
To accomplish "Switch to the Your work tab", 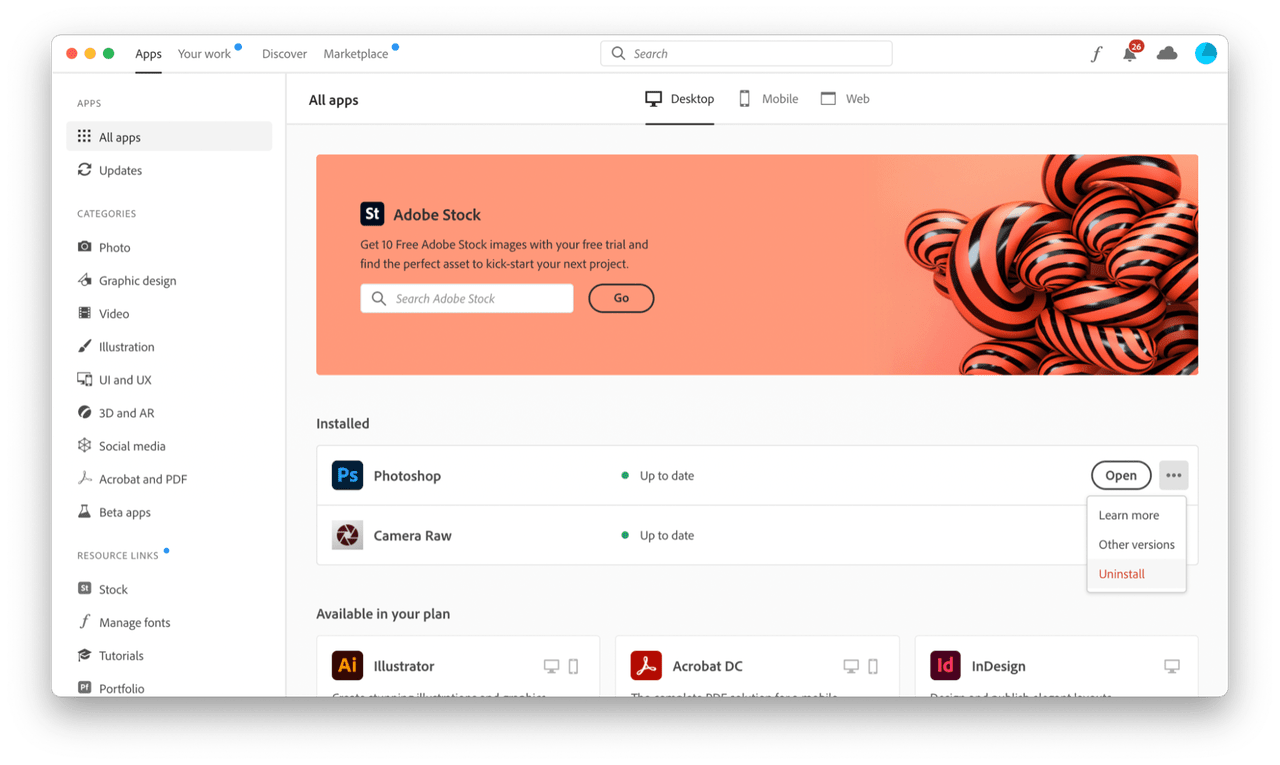I will [204, 54].
